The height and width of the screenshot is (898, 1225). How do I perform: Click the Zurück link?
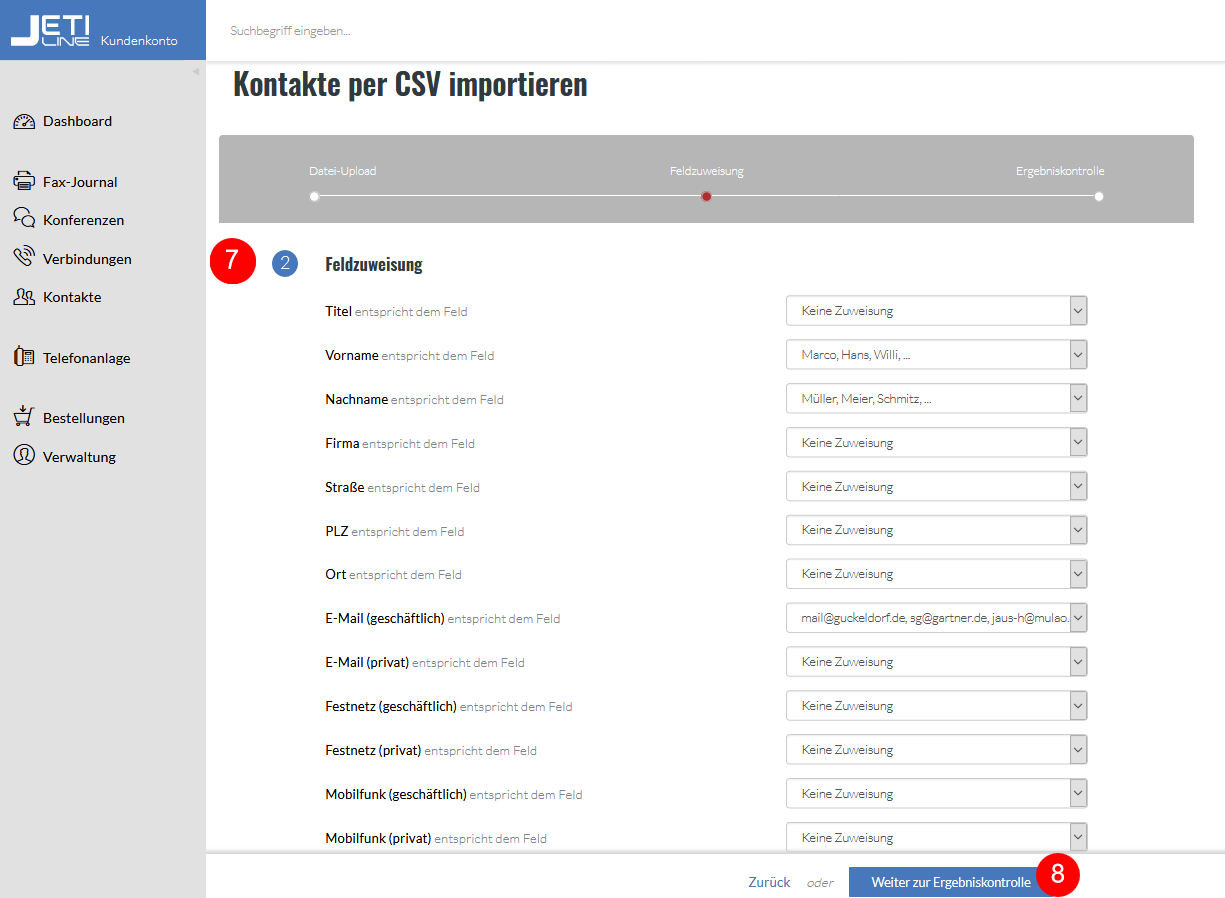click(x=769, y=882)
